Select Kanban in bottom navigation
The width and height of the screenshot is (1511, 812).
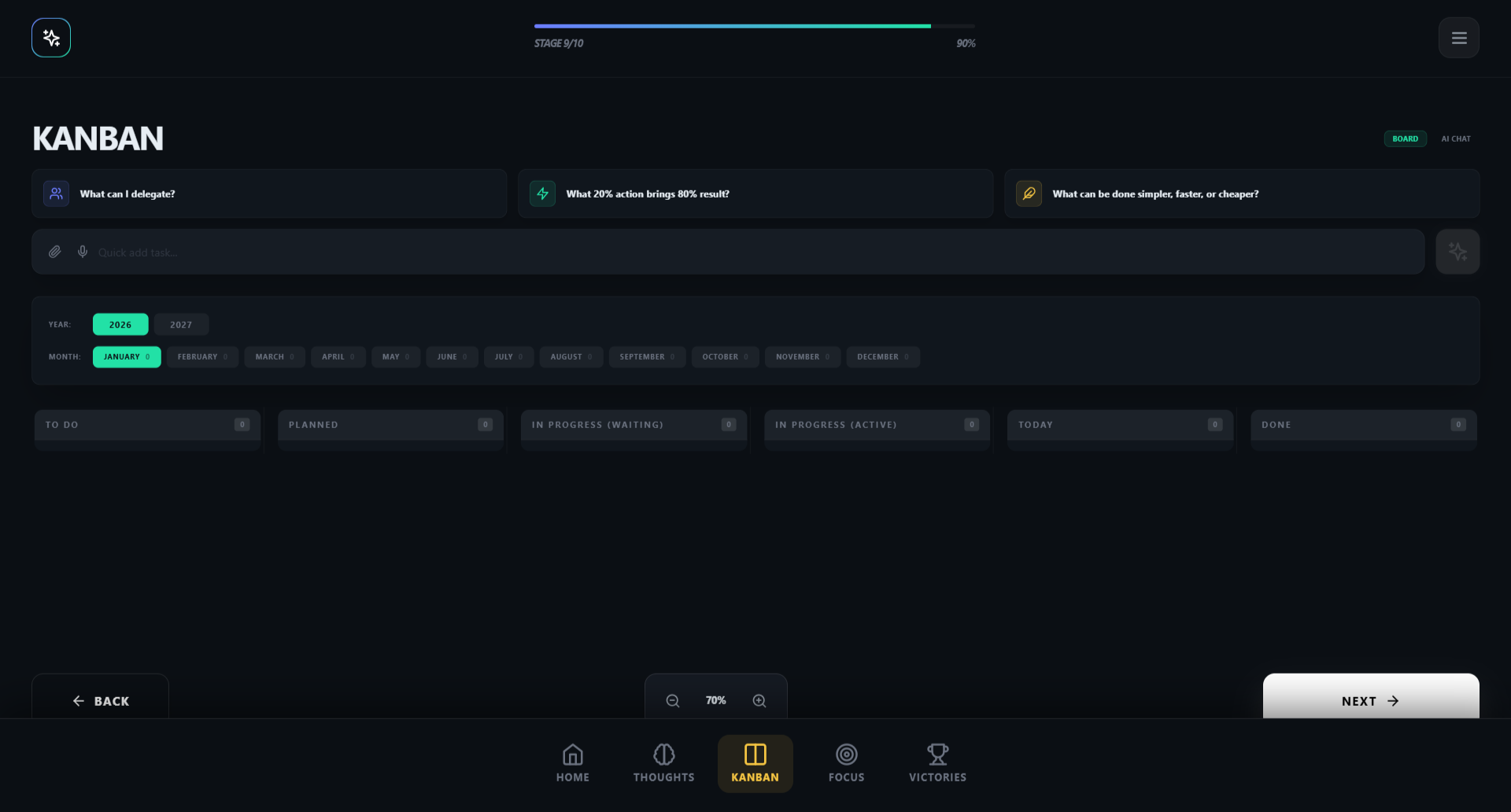[x=755, y=763]
